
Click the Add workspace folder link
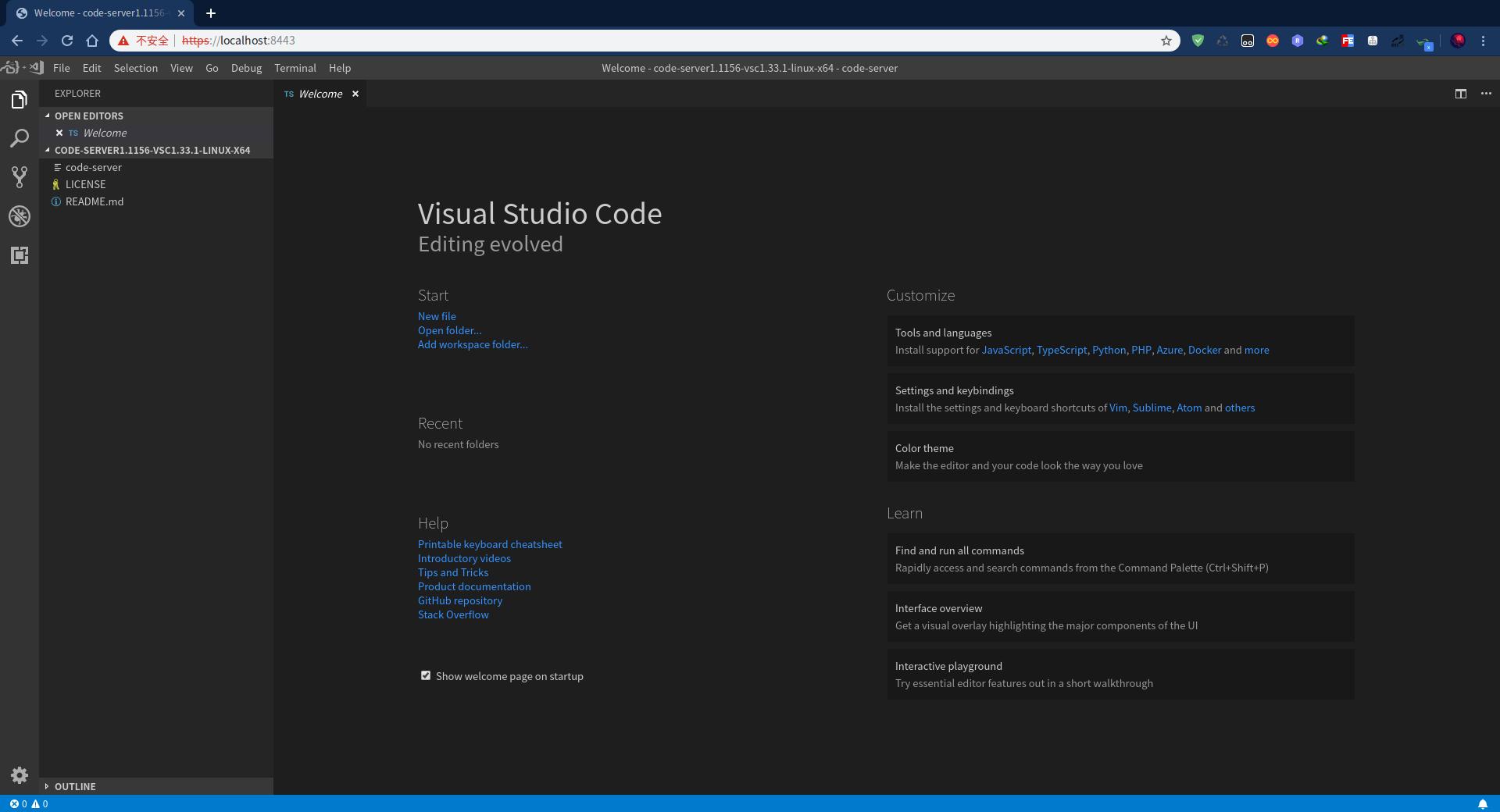(472, 344)
